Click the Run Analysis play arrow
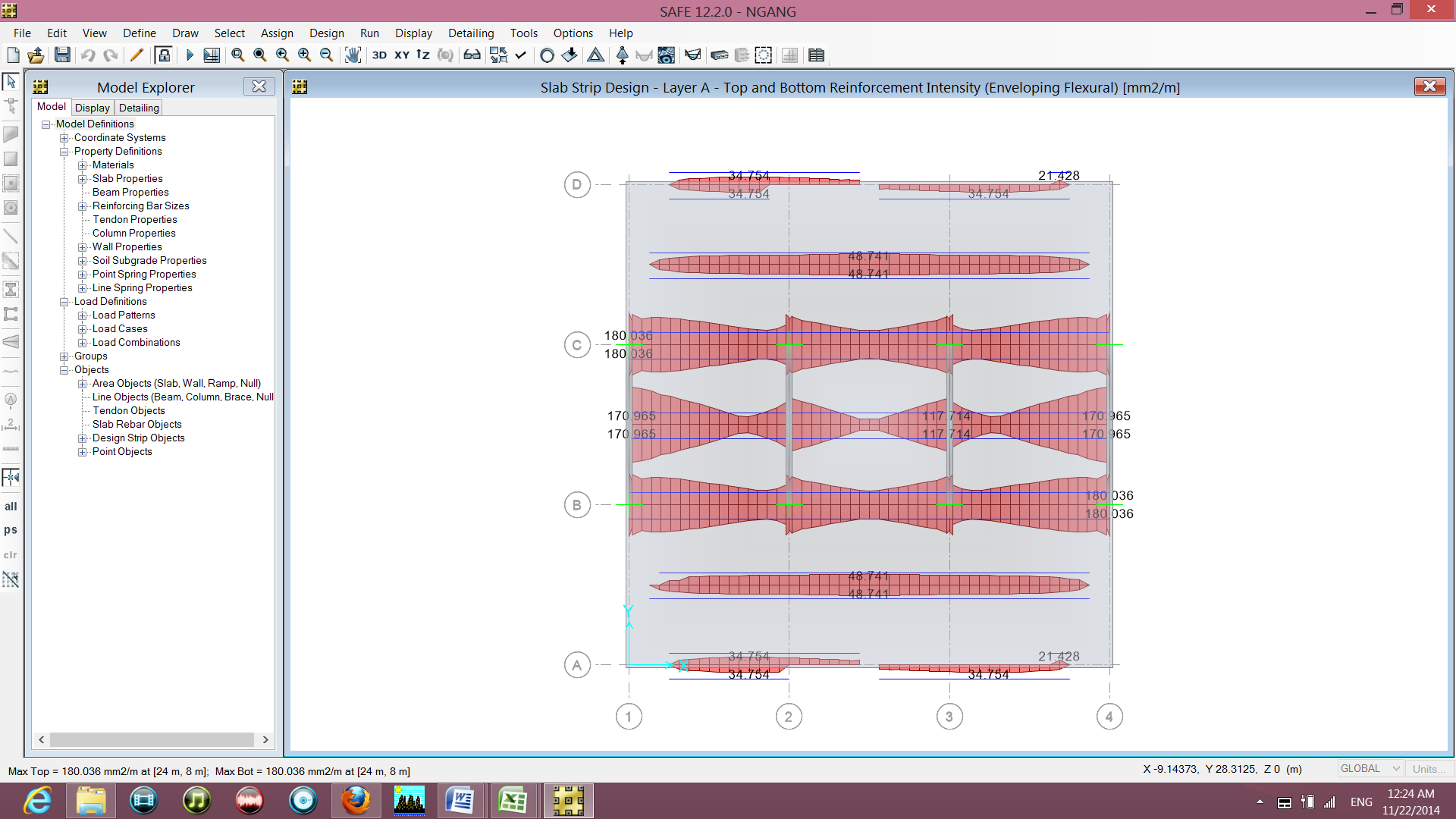 190,55
